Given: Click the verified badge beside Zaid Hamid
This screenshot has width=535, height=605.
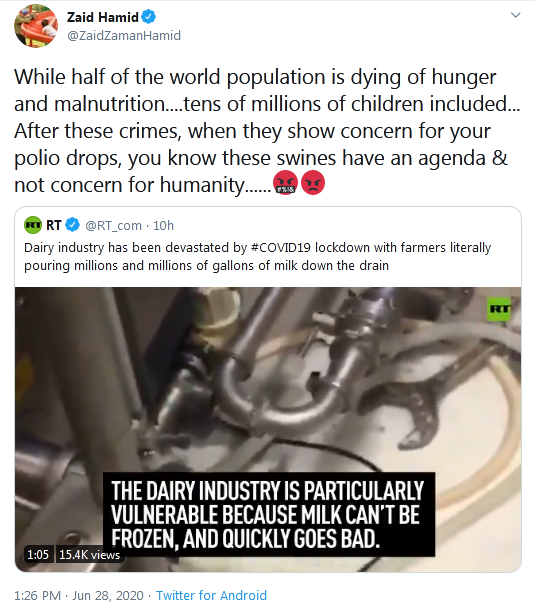Looking at the screenshot, I should click(149, 17).
